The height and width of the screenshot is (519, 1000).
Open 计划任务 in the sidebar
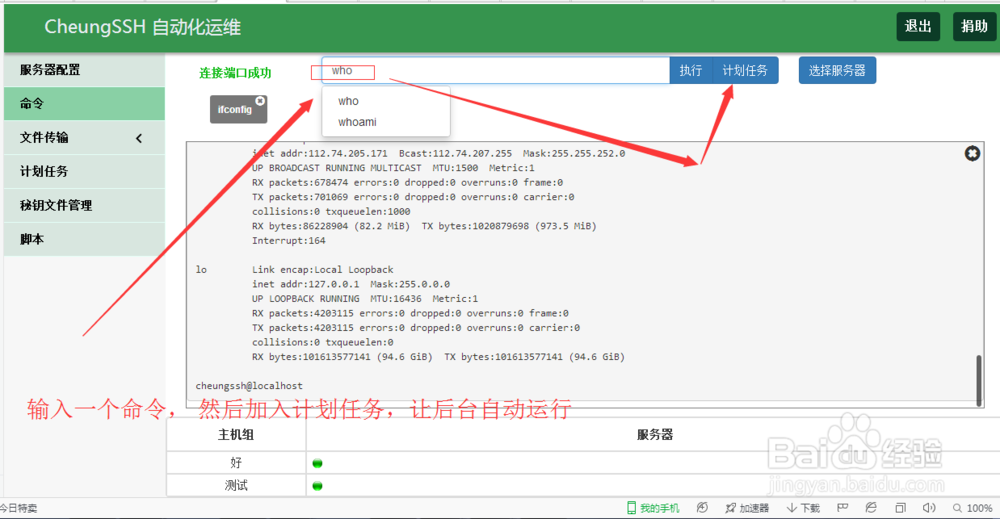(x=84, y=171)
